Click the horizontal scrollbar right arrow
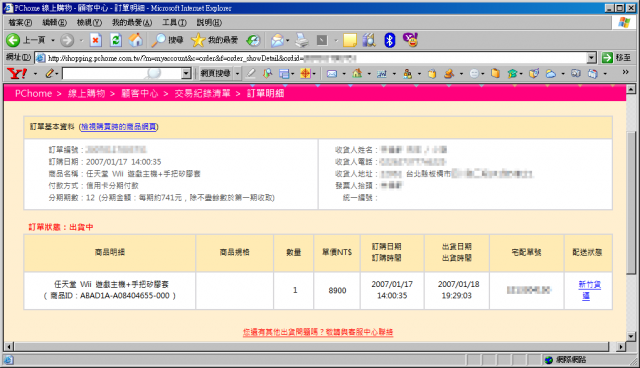This screenshot has height=368, width=640. 621,347
